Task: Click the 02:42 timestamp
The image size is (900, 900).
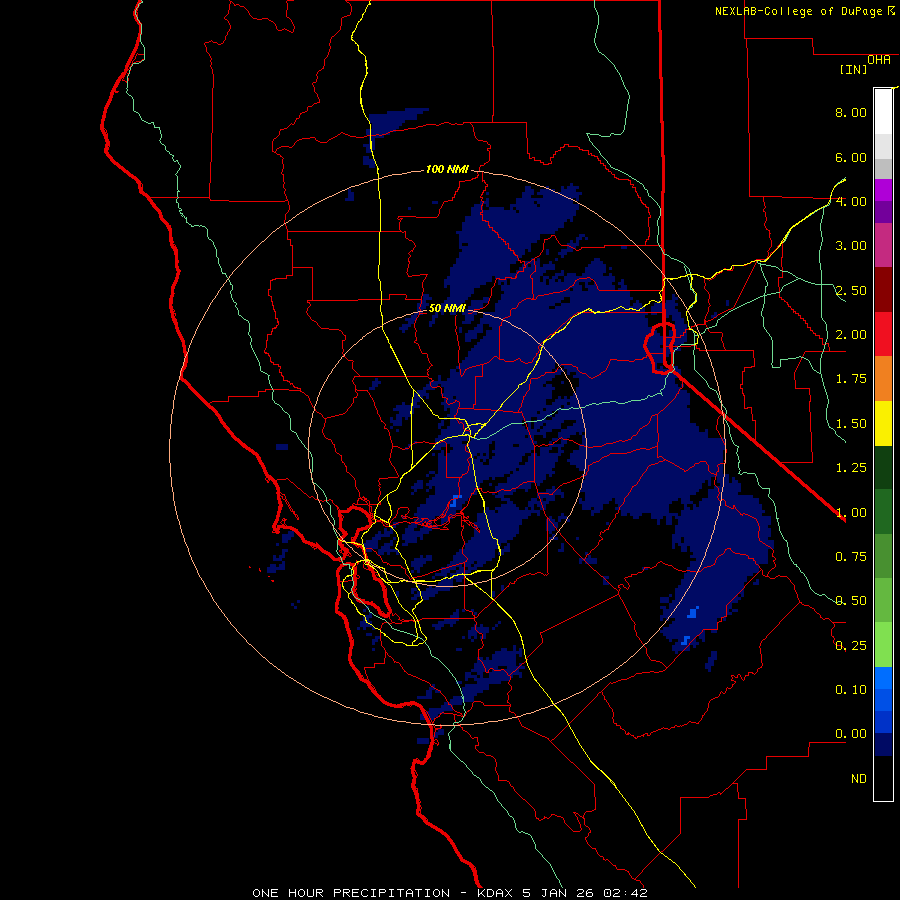Action: pyautogui.click(x=626, y=893)
